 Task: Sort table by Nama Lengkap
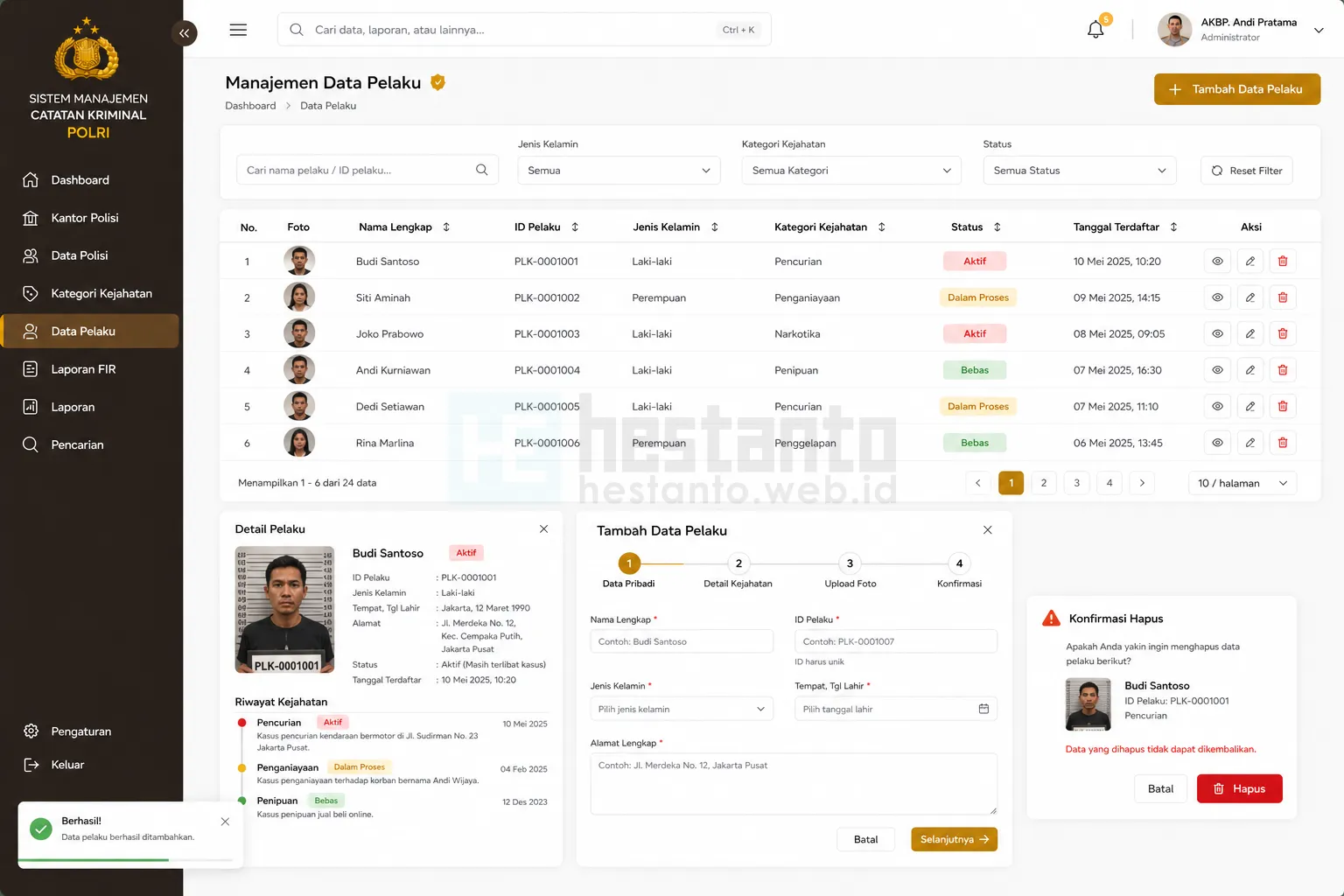pyautogui.click(x=446, y=227)
